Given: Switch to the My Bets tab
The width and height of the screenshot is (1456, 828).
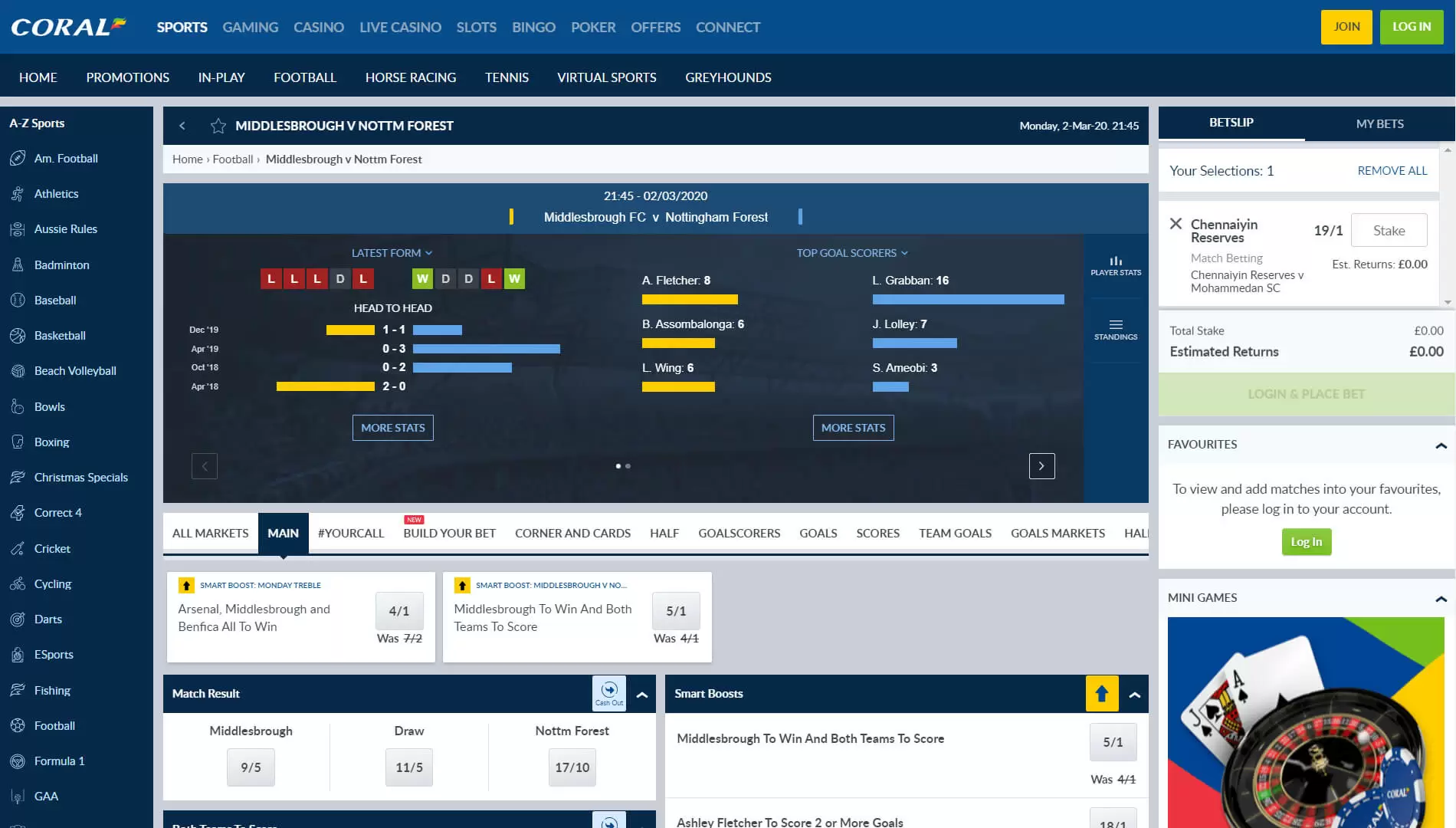Looking at the screenshot, I should (1379, 123).
